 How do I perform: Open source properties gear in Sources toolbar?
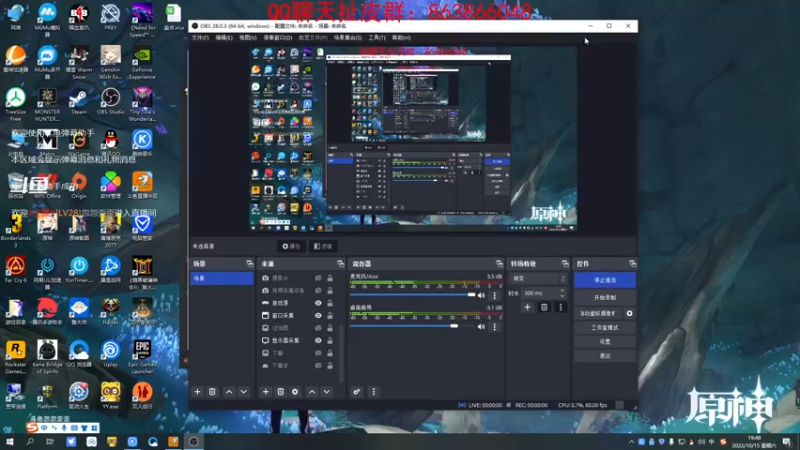point(295,392)
